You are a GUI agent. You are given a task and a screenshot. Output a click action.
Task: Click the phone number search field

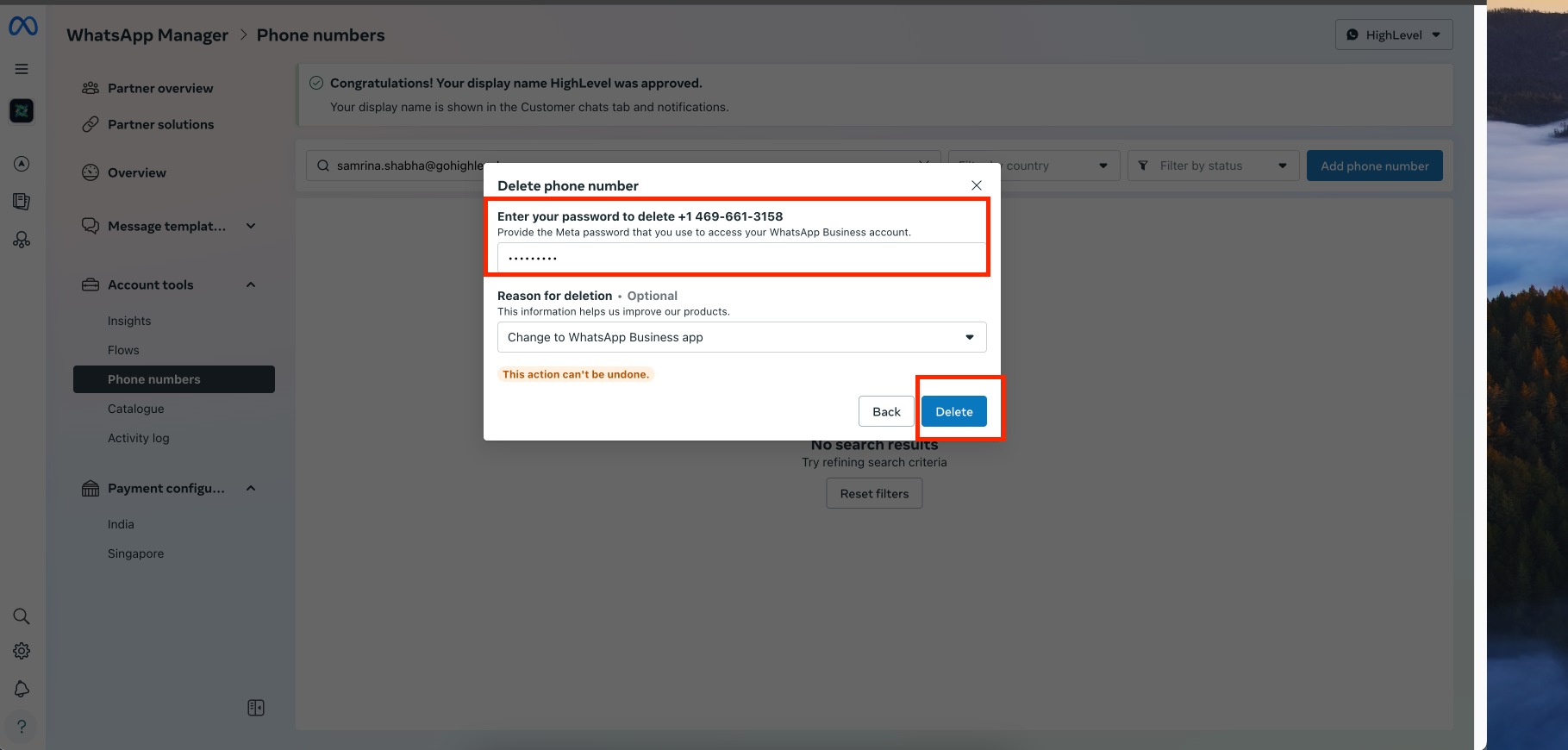(x=623, y=166)
